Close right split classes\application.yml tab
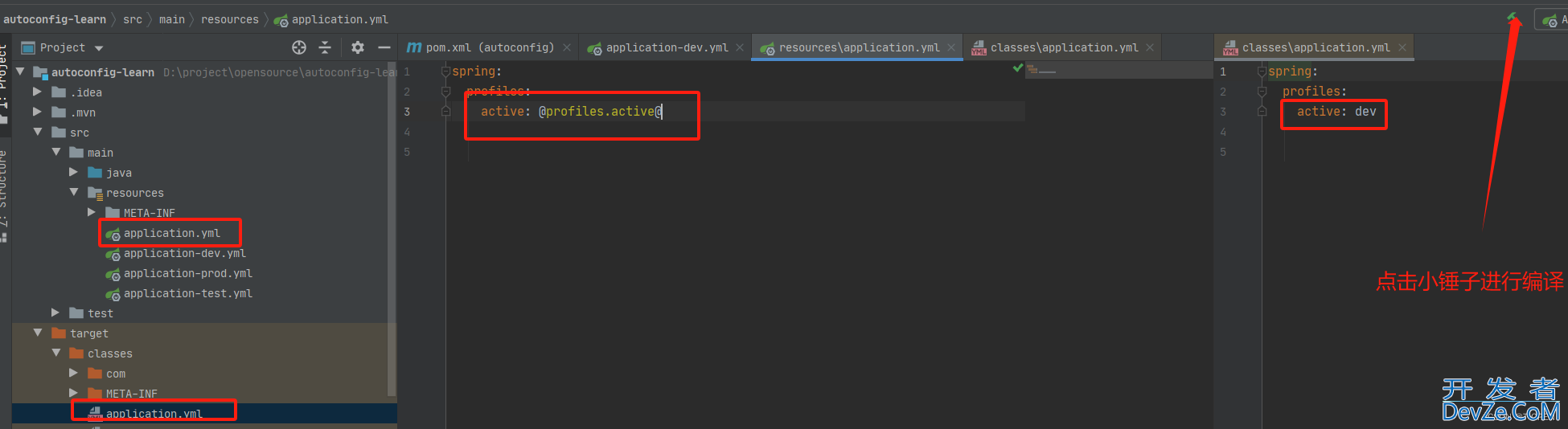 click(1402, 47)
